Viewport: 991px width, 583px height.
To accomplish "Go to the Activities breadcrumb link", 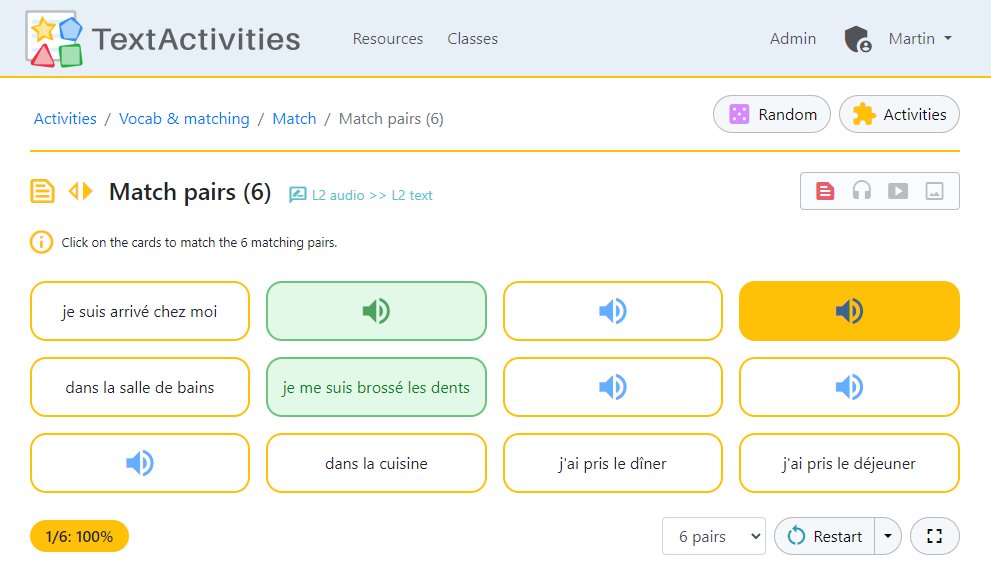I will pyautogui.click(x=65, y=118).
